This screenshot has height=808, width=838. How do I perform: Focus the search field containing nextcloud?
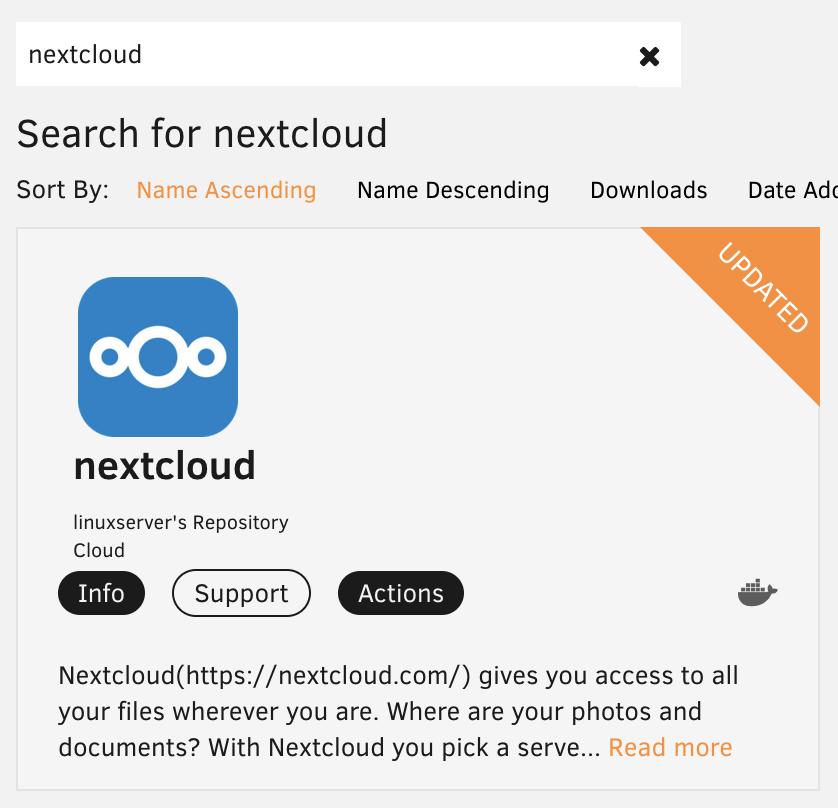[x=320, y=54]
